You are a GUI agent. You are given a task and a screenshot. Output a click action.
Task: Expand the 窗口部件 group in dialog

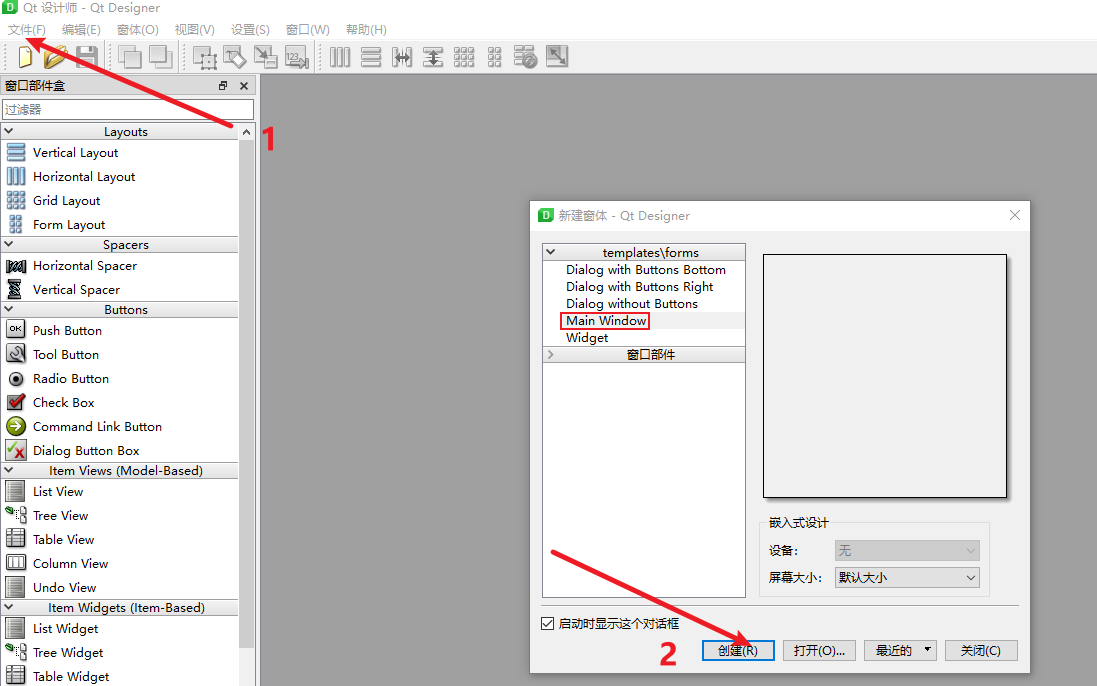point(551,355)
